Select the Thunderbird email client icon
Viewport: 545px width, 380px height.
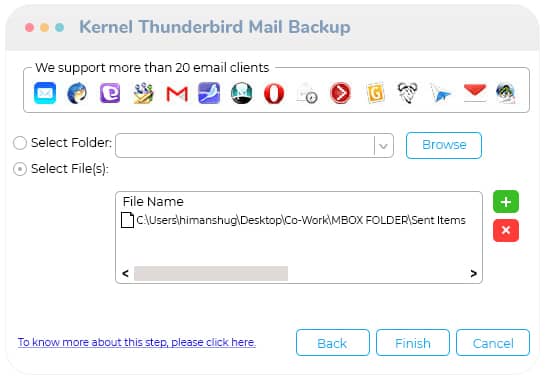77,93
